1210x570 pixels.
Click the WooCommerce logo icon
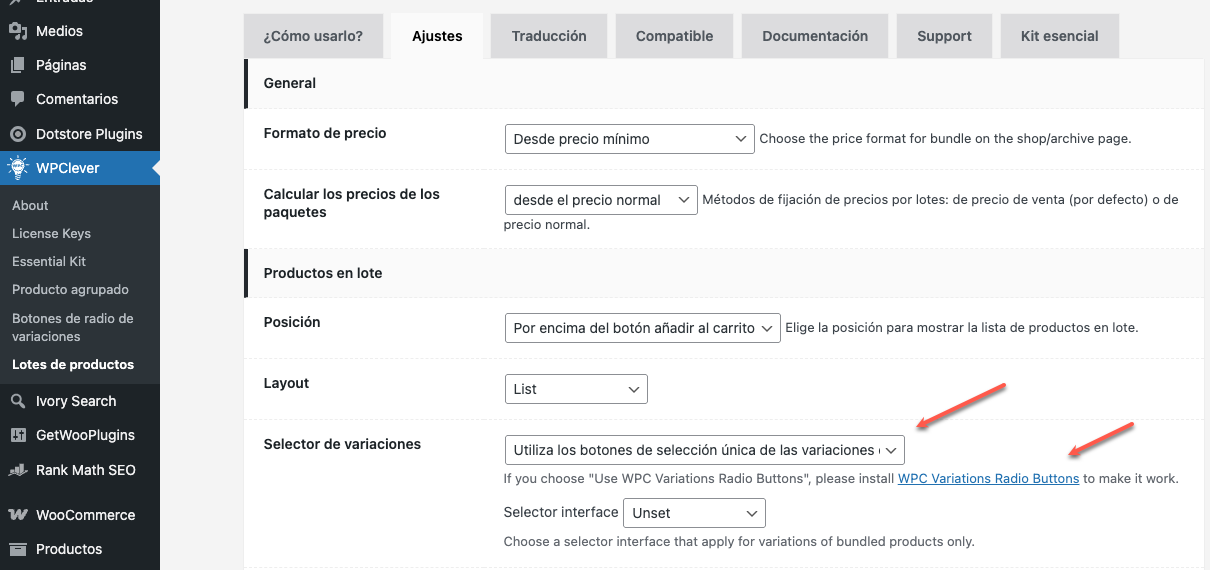(18, 515)
